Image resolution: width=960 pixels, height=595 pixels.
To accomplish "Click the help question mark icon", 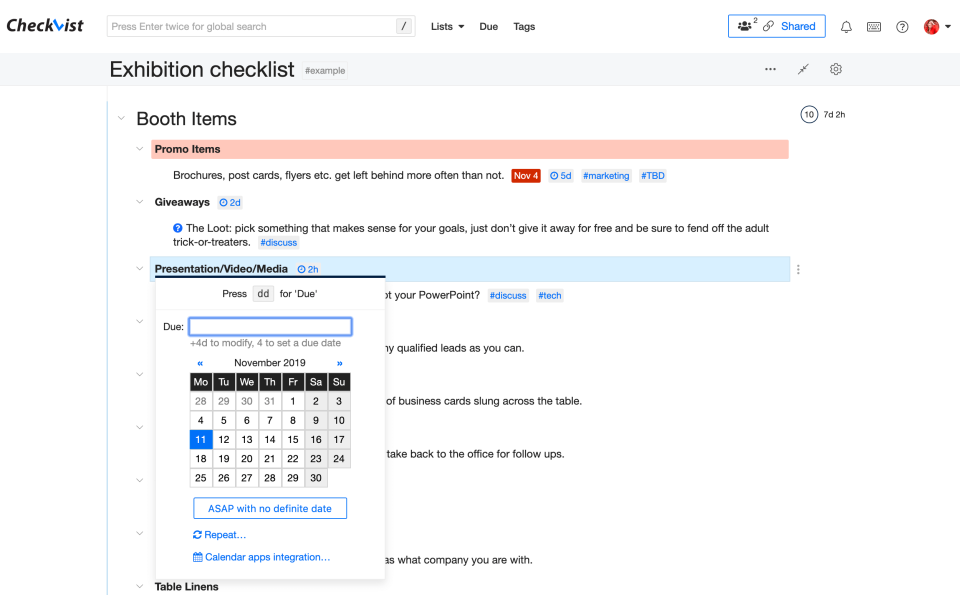I will click(x=902, y=27).
